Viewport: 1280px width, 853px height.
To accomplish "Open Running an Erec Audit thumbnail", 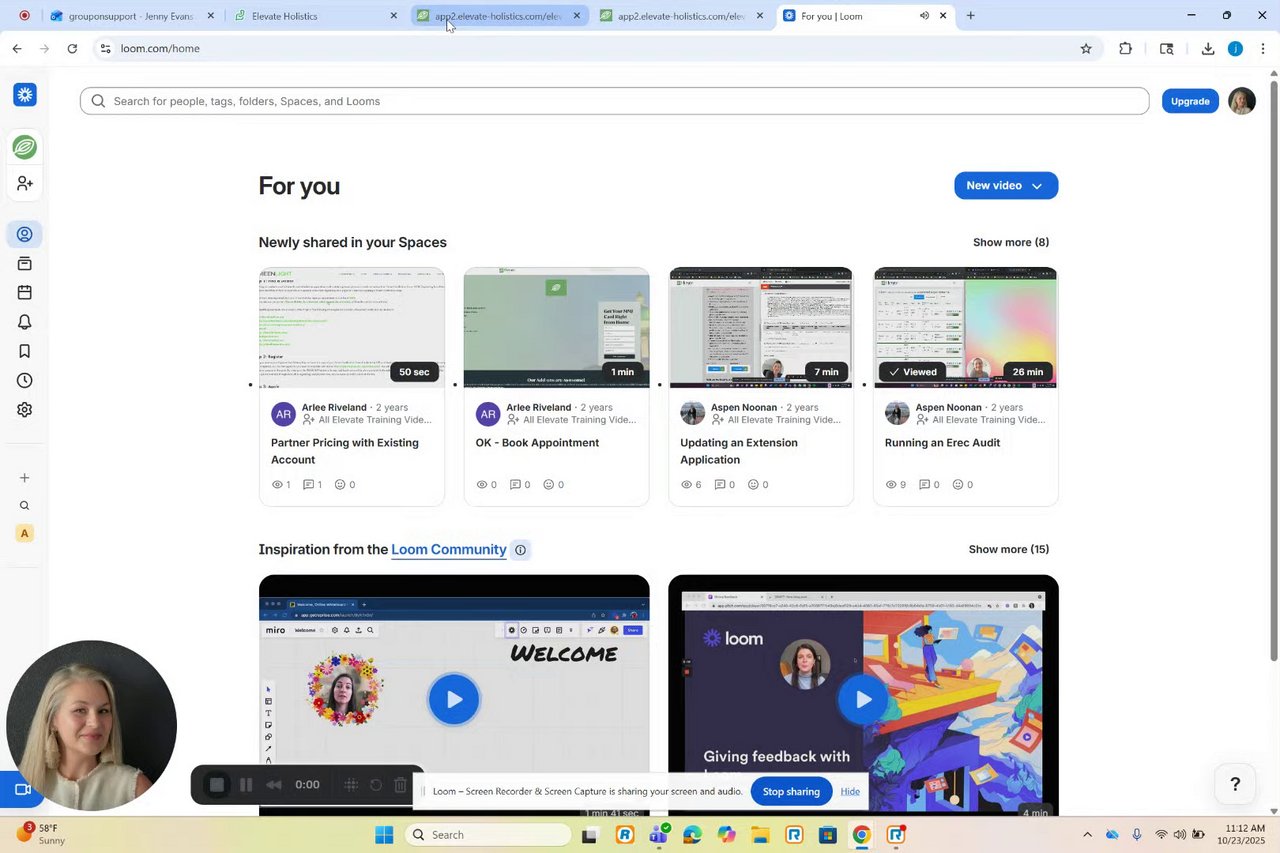I will [966, 327].
